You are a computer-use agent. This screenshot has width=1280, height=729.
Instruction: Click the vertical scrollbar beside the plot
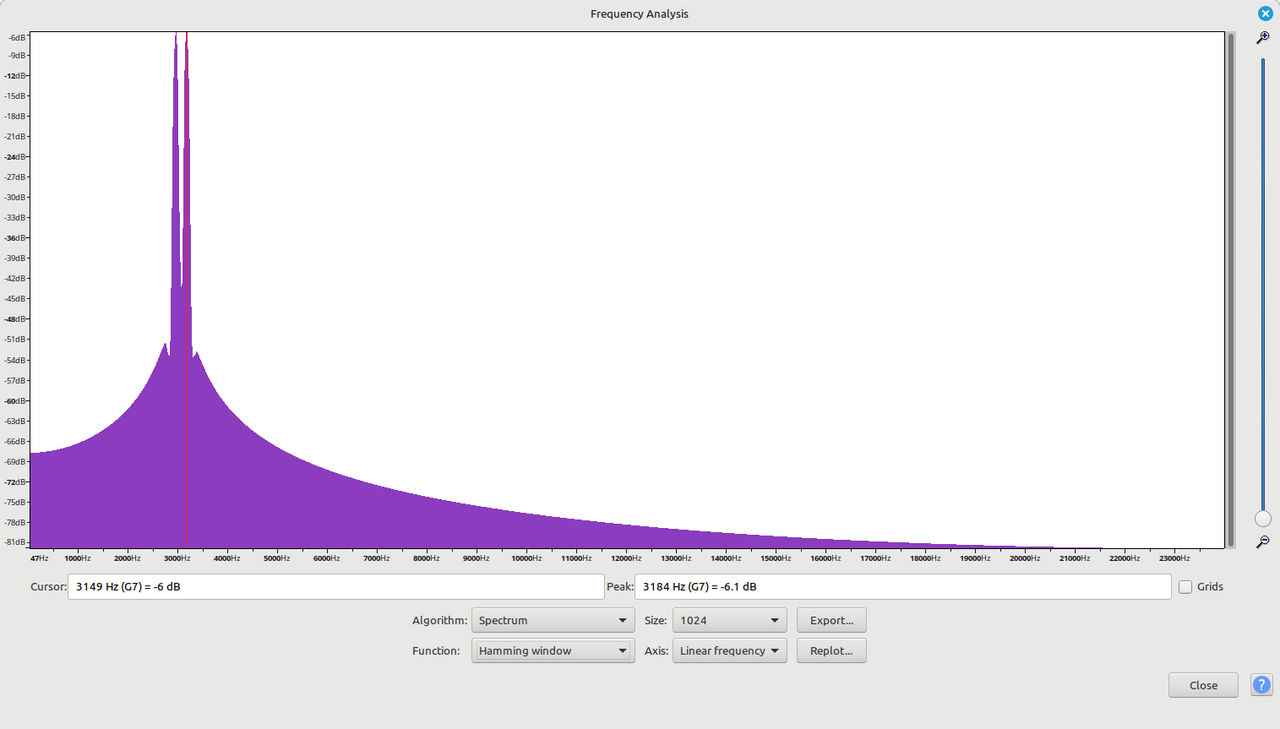(1231, 290)
